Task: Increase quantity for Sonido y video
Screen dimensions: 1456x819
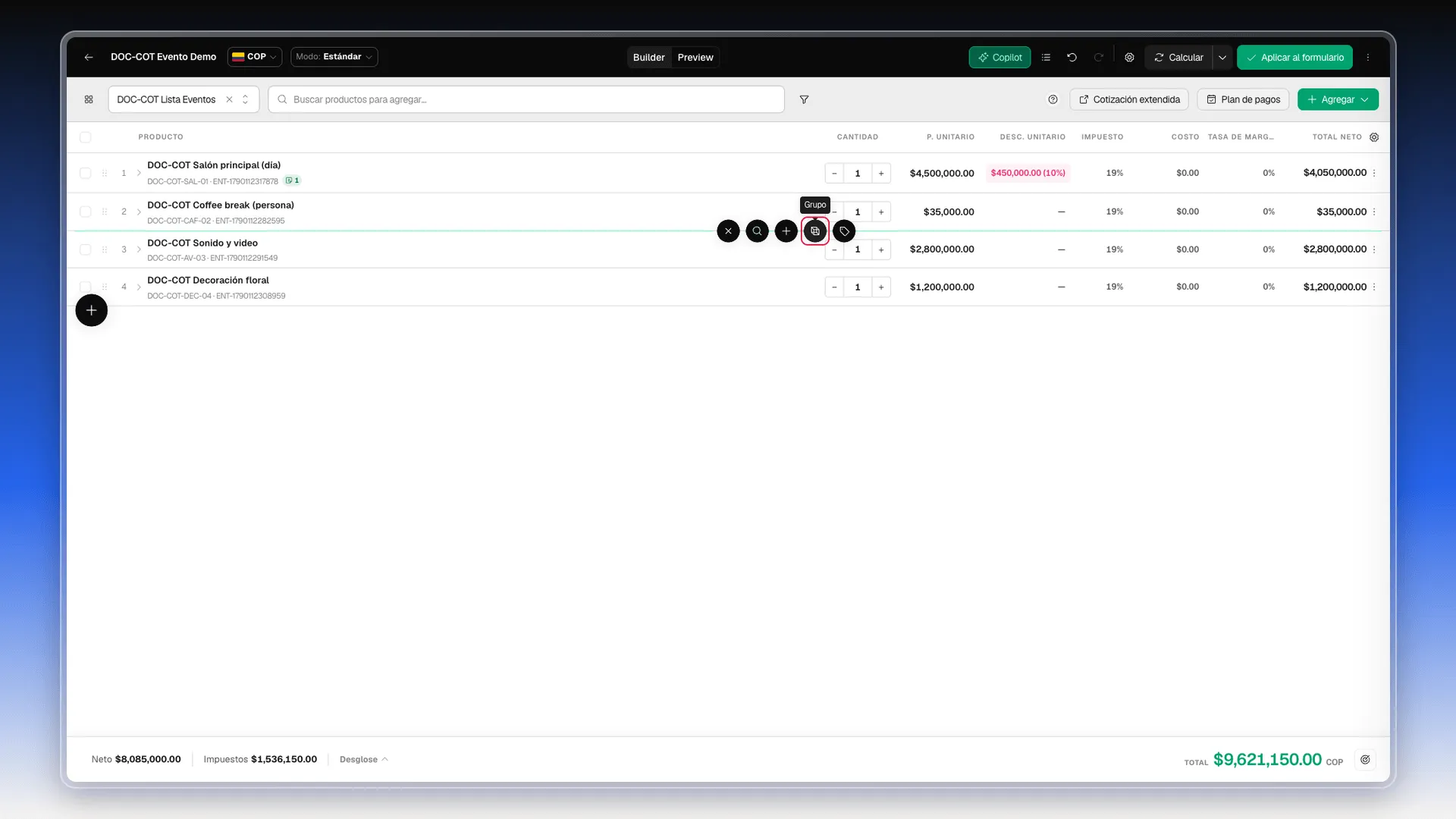Action: (881, 249)
